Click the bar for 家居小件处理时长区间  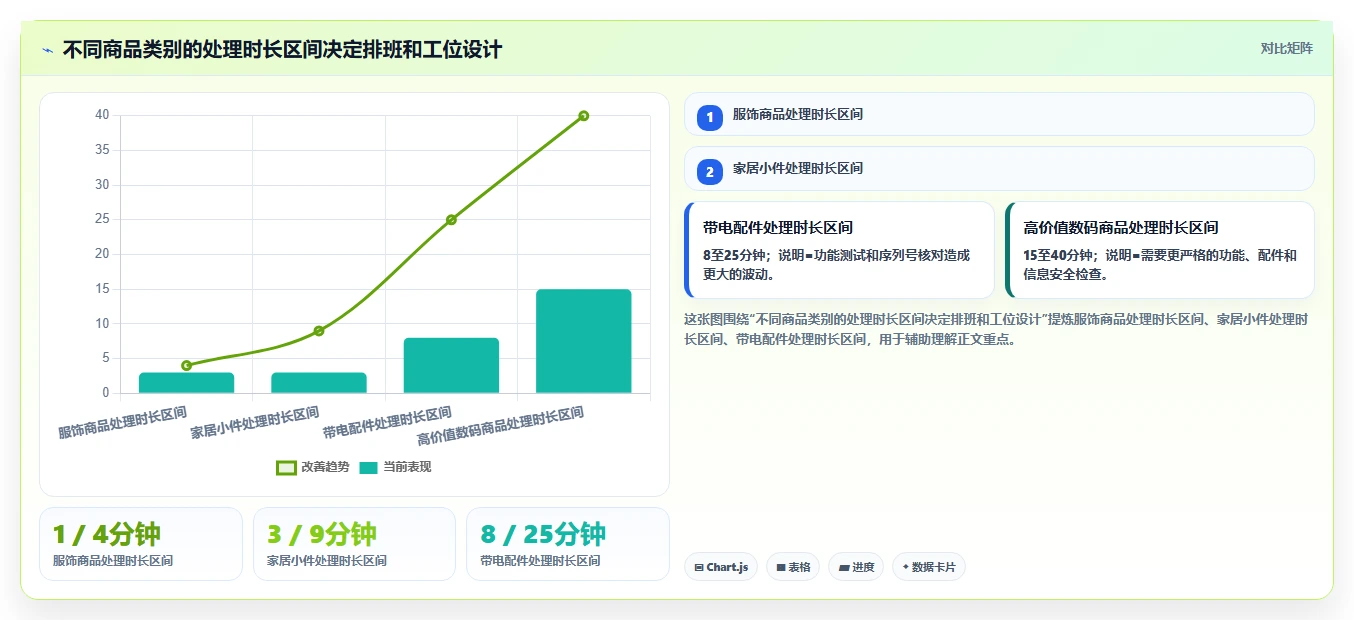[319, 383]
